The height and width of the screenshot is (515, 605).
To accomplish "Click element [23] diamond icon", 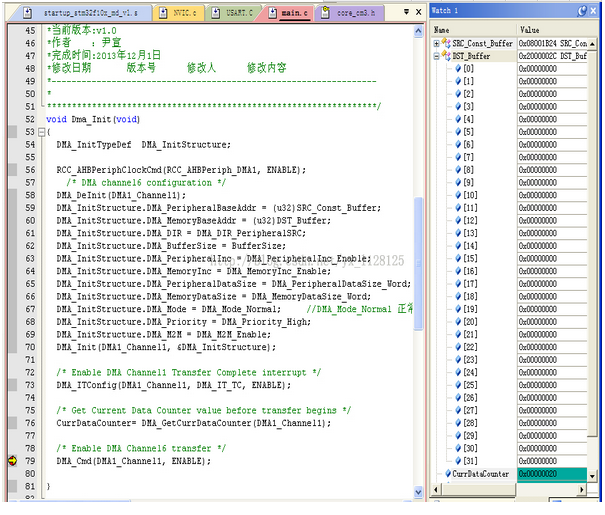I will click(x=458, y=360).
